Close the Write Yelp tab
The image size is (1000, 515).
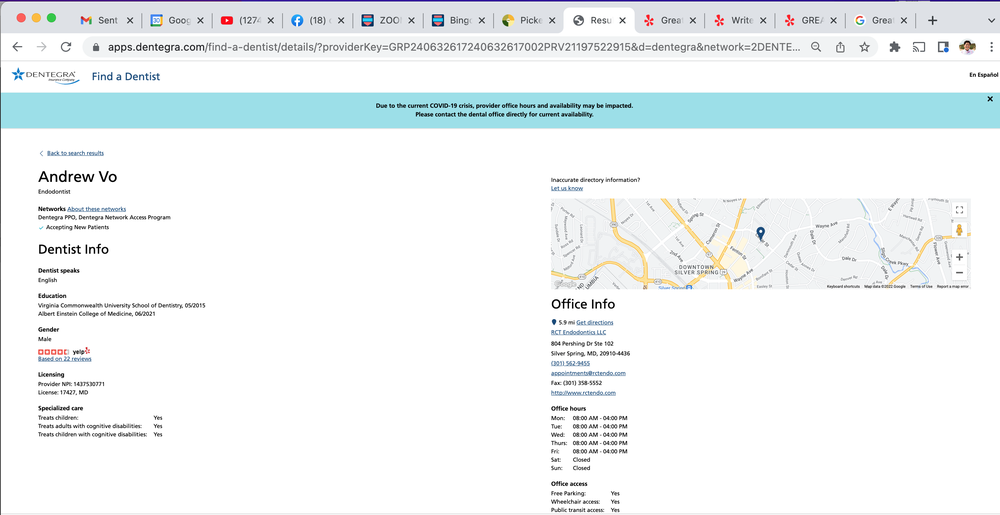[x=763, y=20]
